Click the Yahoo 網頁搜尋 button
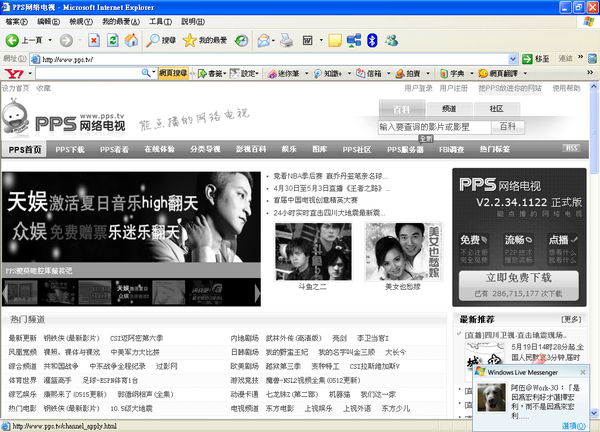Image resolution: width=600 pixels, height=432 pixels. 173,73
